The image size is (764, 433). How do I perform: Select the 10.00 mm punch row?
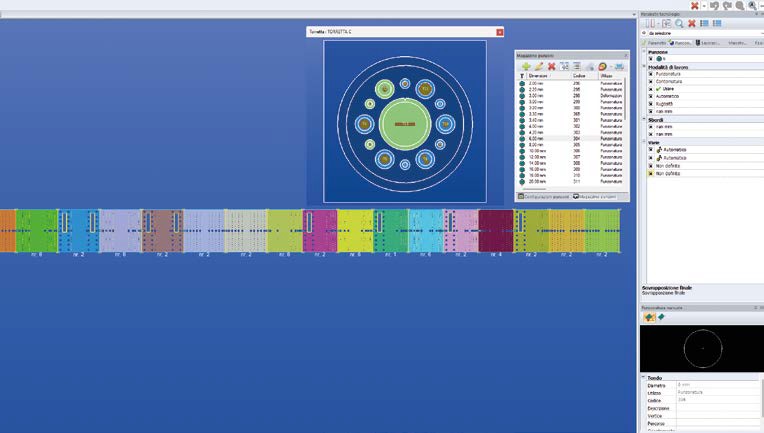click(571, 151)
